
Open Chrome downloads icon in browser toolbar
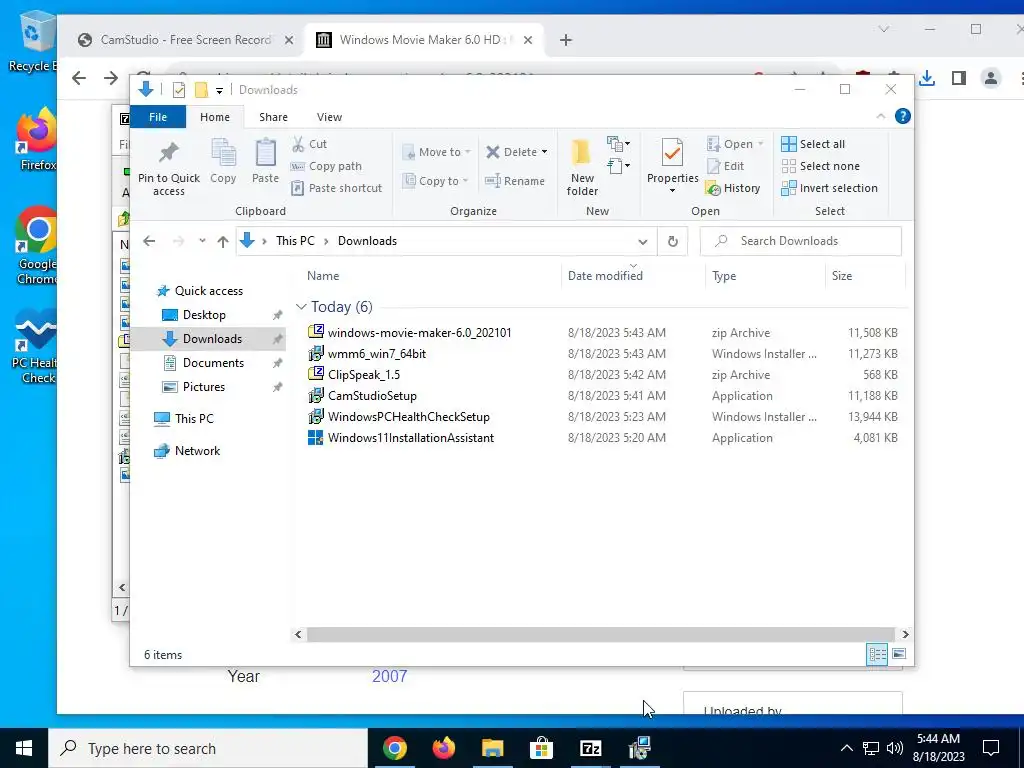tap(927, 78)
